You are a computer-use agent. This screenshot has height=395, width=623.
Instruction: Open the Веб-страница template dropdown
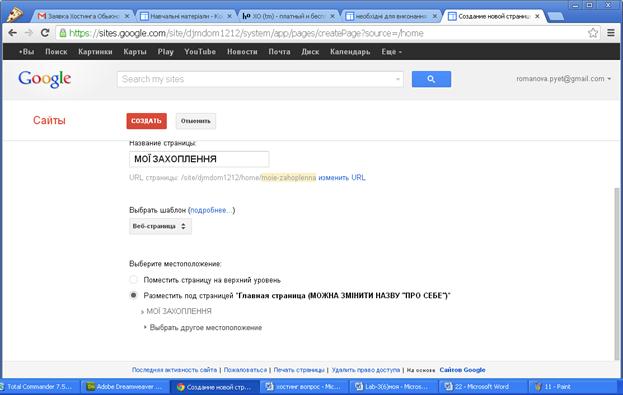(160, 226)
